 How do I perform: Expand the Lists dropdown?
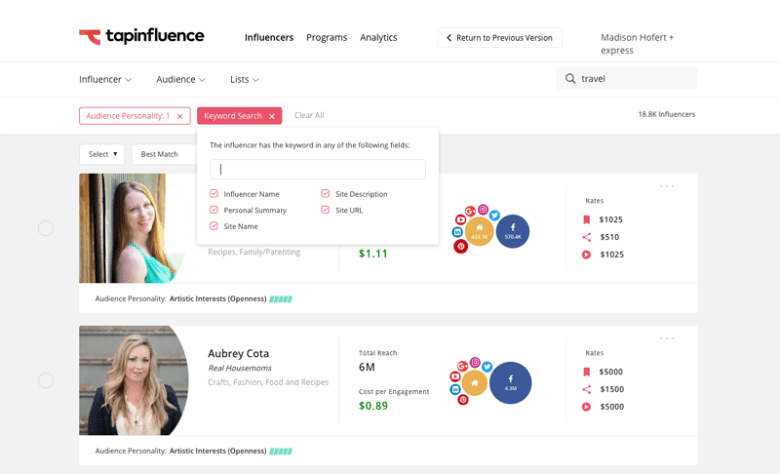[244, 80]
